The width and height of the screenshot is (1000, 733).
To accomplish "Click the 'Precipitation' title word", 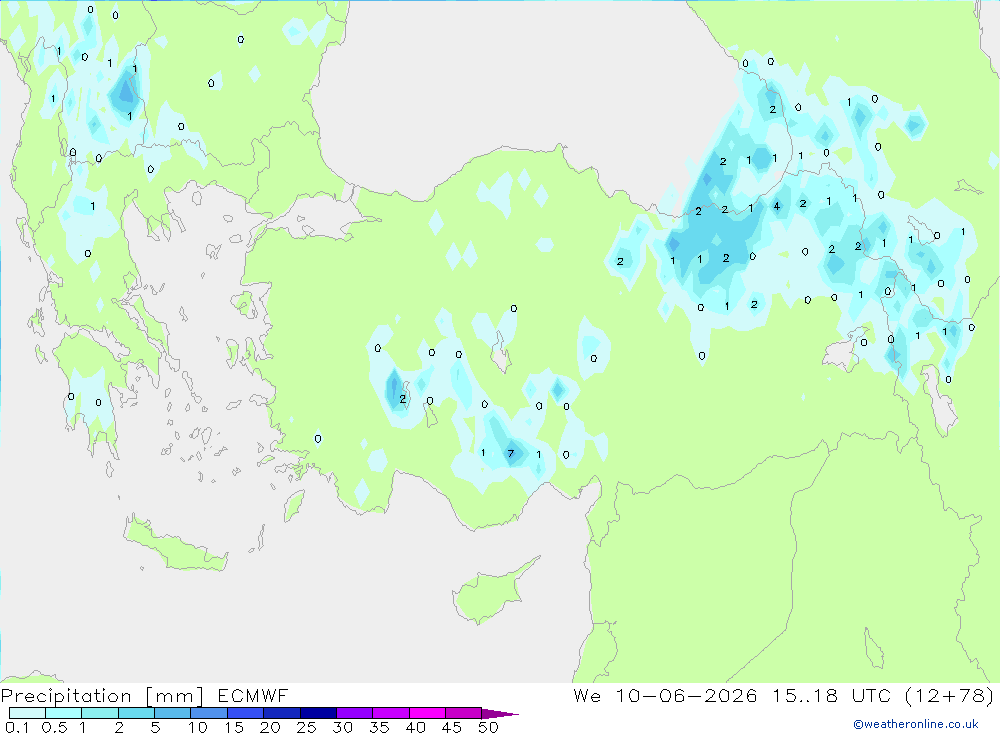I will tap(66, 696).
